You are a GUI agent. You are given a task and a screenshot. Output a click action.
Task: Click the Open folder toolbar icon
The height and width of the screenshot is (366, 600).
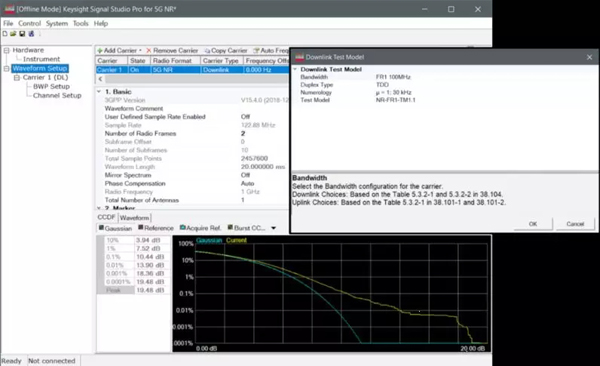pos(13,34)
